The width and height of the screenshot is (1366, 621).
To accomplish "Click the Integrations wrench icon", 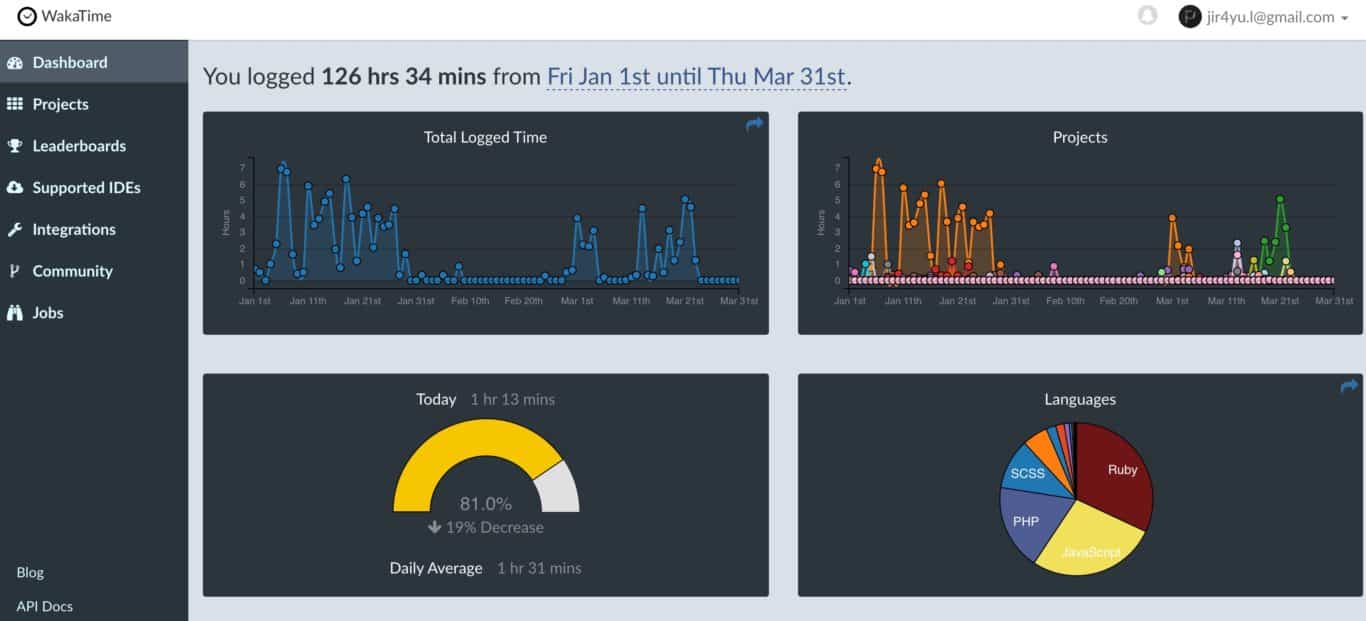I will [15, 229].
